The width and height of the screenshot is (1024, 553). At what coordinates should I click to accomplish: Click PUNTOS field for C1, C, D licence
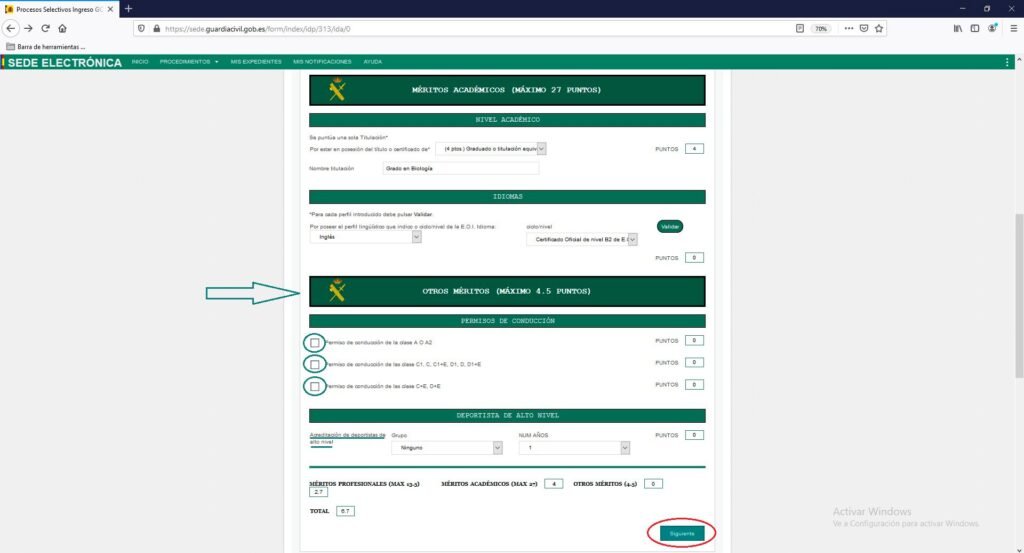click(694, 362)
